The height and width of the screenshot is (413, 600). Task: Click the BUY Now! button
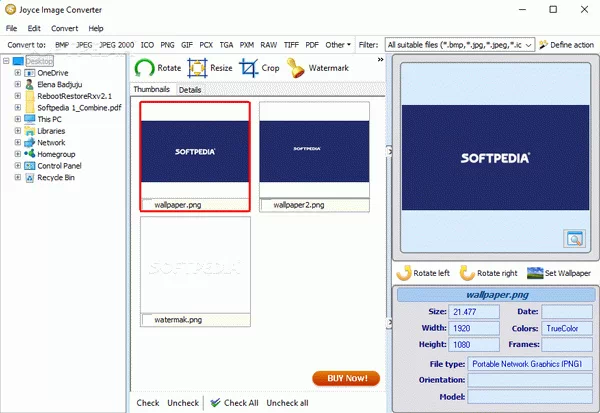click(x=346, y=378)
